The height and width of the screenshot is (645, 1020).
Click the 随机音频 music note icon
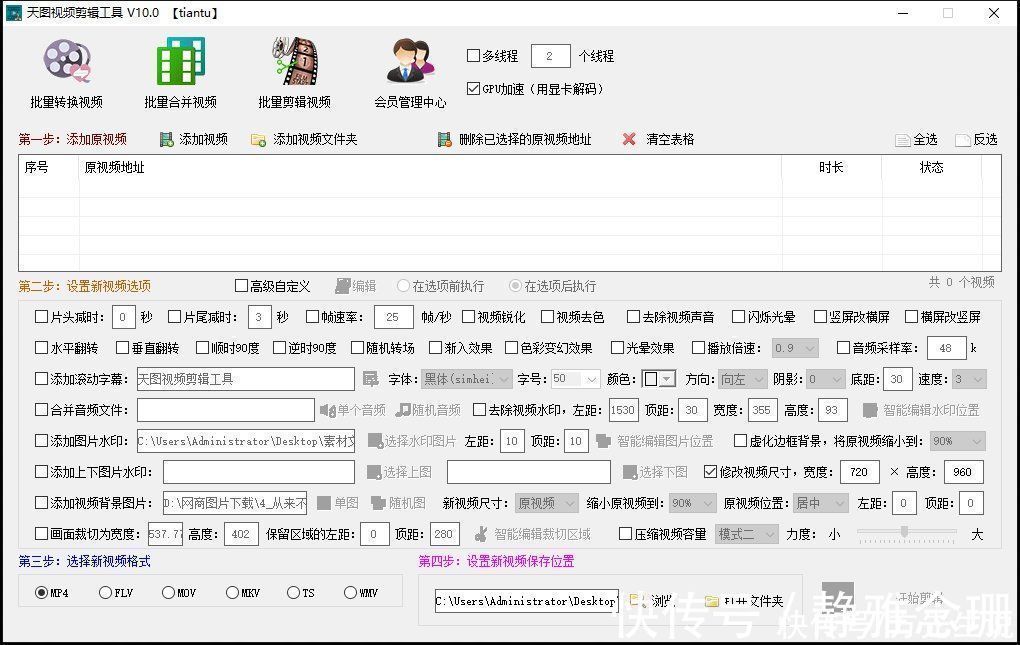403,410
